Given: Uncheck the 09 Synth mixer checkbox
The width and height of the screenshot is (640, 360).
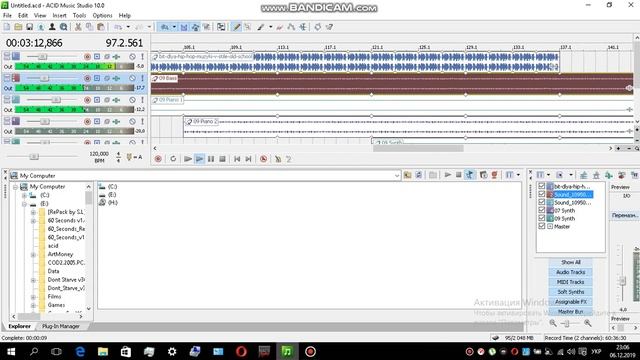Looking at the screenshot, I should click(542, 218).
